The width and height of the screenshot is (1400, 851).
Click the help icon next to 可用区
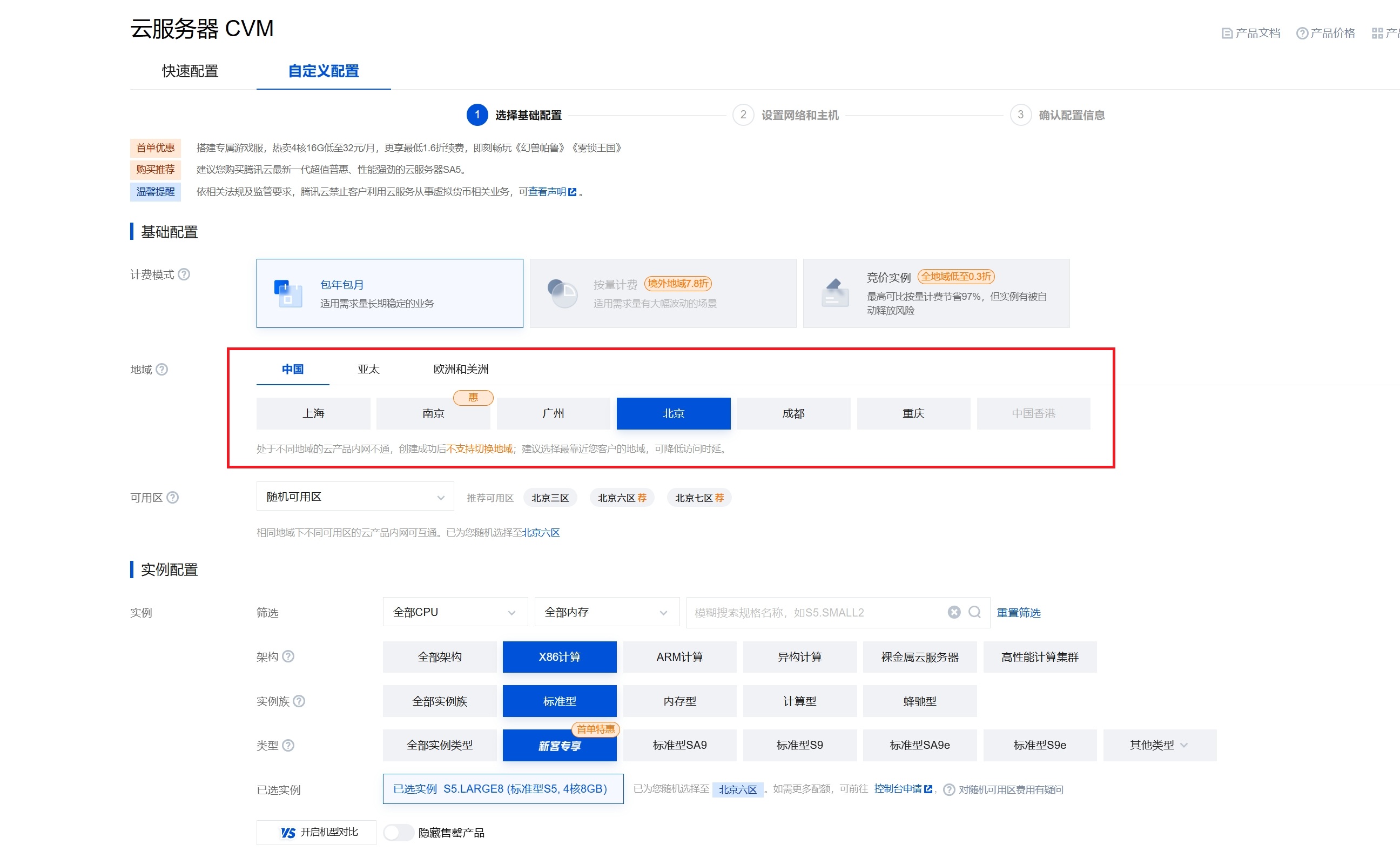pos(173,498)
